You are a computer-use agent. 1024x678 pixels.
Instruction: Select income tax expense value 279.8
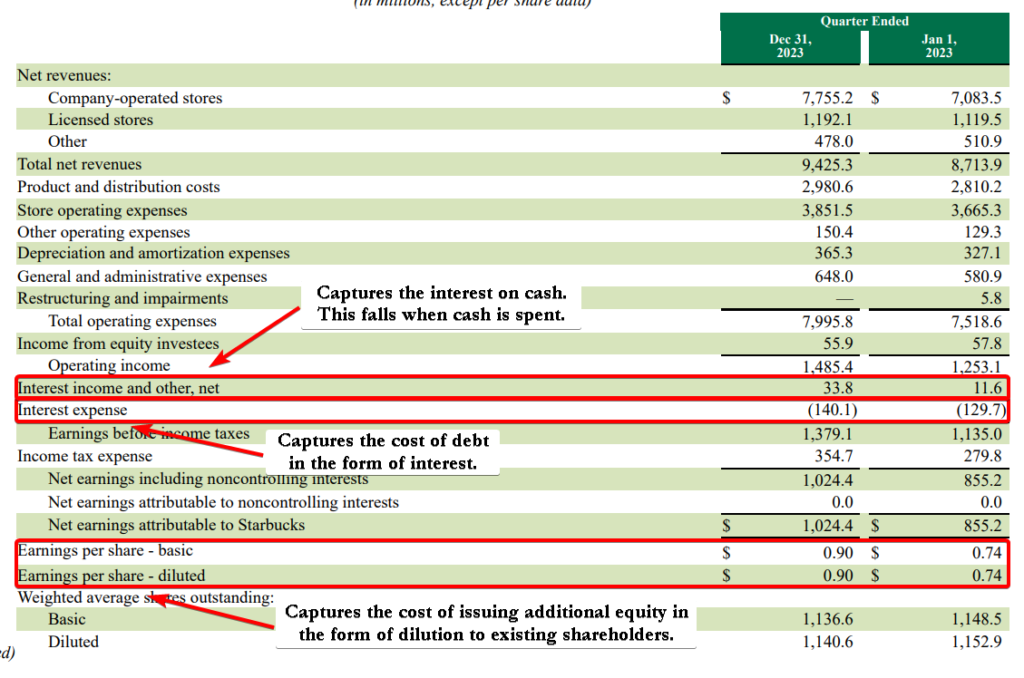(x=983, y=456)
